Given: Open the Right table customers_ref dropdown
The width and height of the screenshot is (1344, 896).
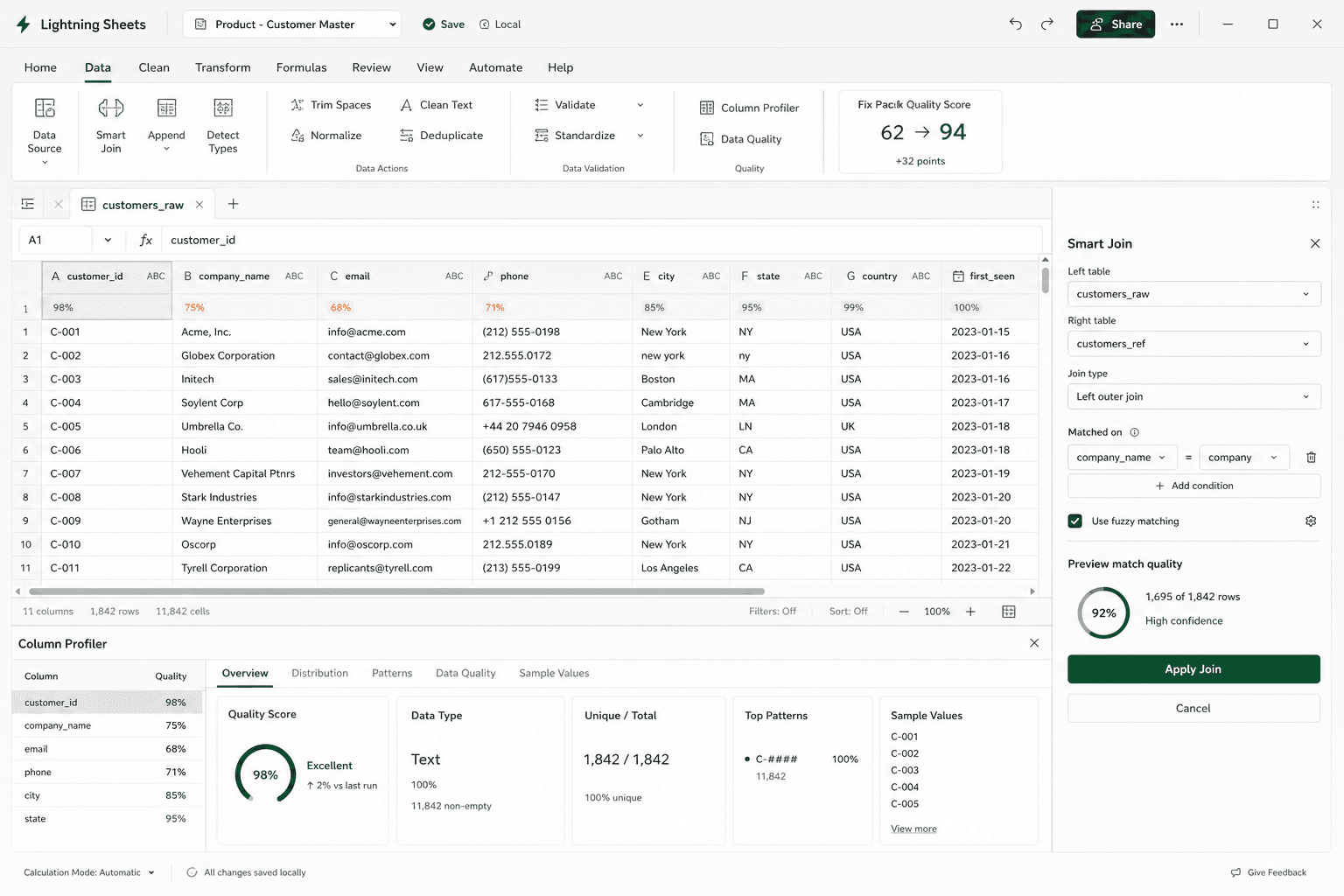Looking at the screenshot, I should click(1193, 344).
